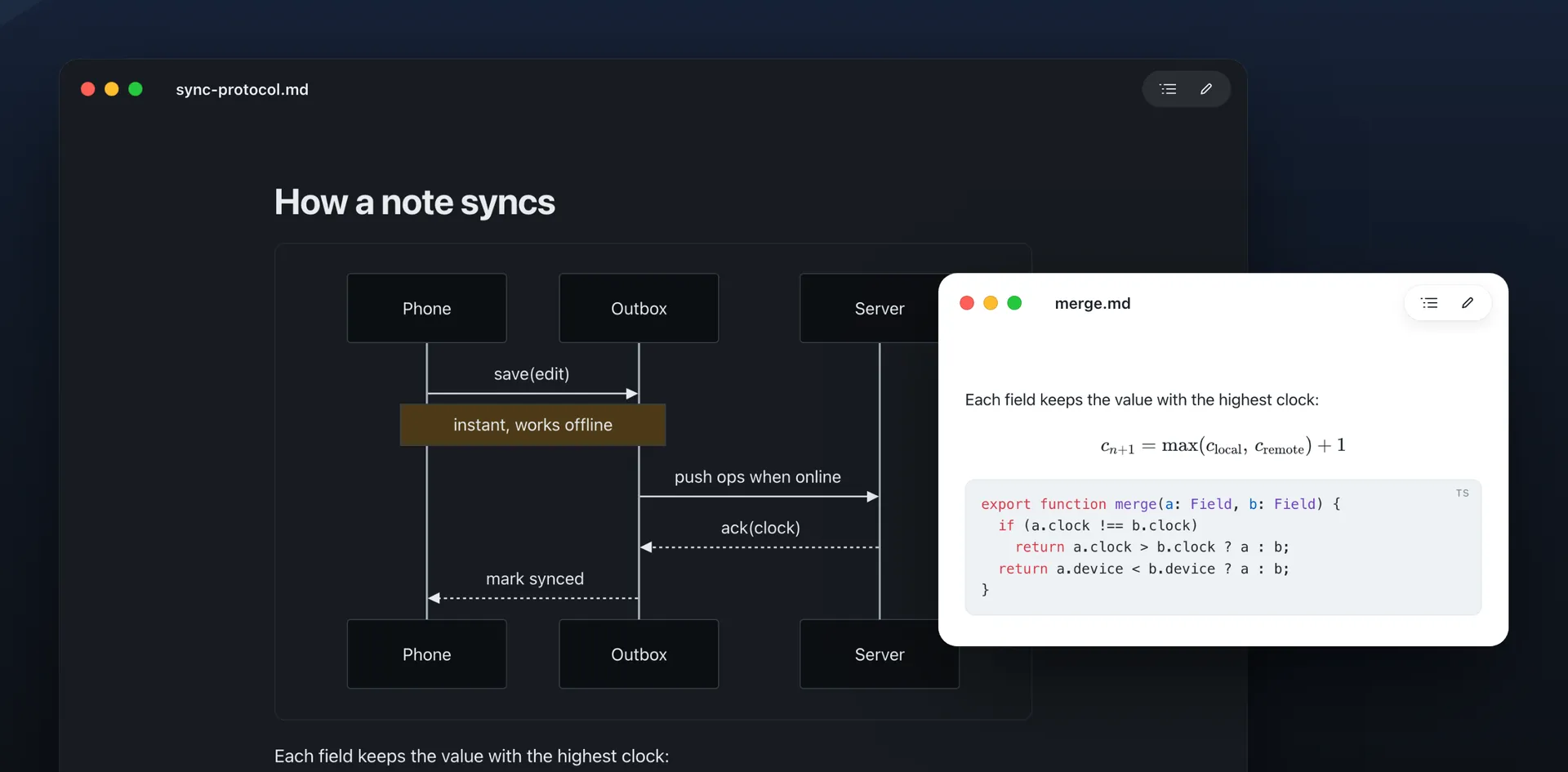This screenshot has height=772, width=1568.
Task: Click the 'instant, works offline' note box
Action: click(532, 425)
